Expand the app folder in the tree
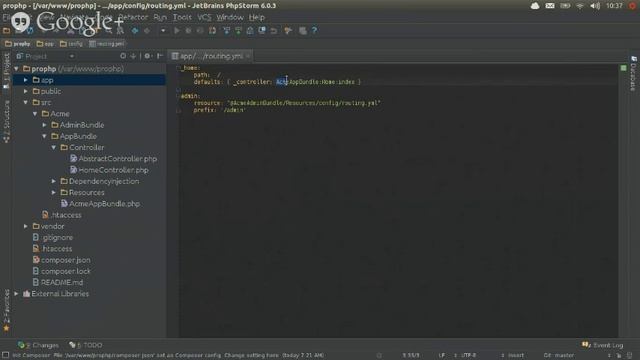Image resolution: width=640 pixels, height=360 pixels. pos(26,80)
